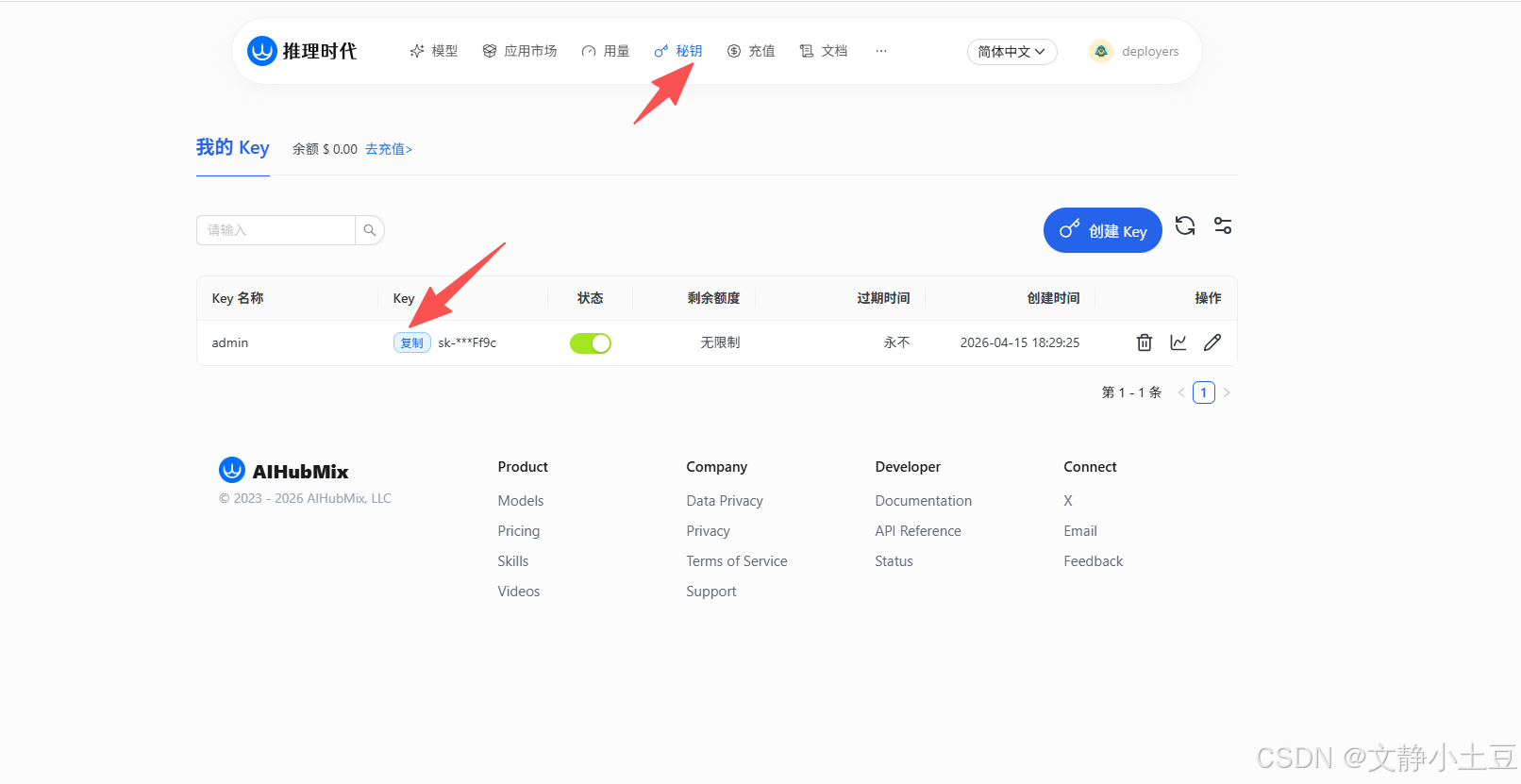1521x784 pixels.
Task: Open the 应用市场 app market
Action: pos(520,51)
